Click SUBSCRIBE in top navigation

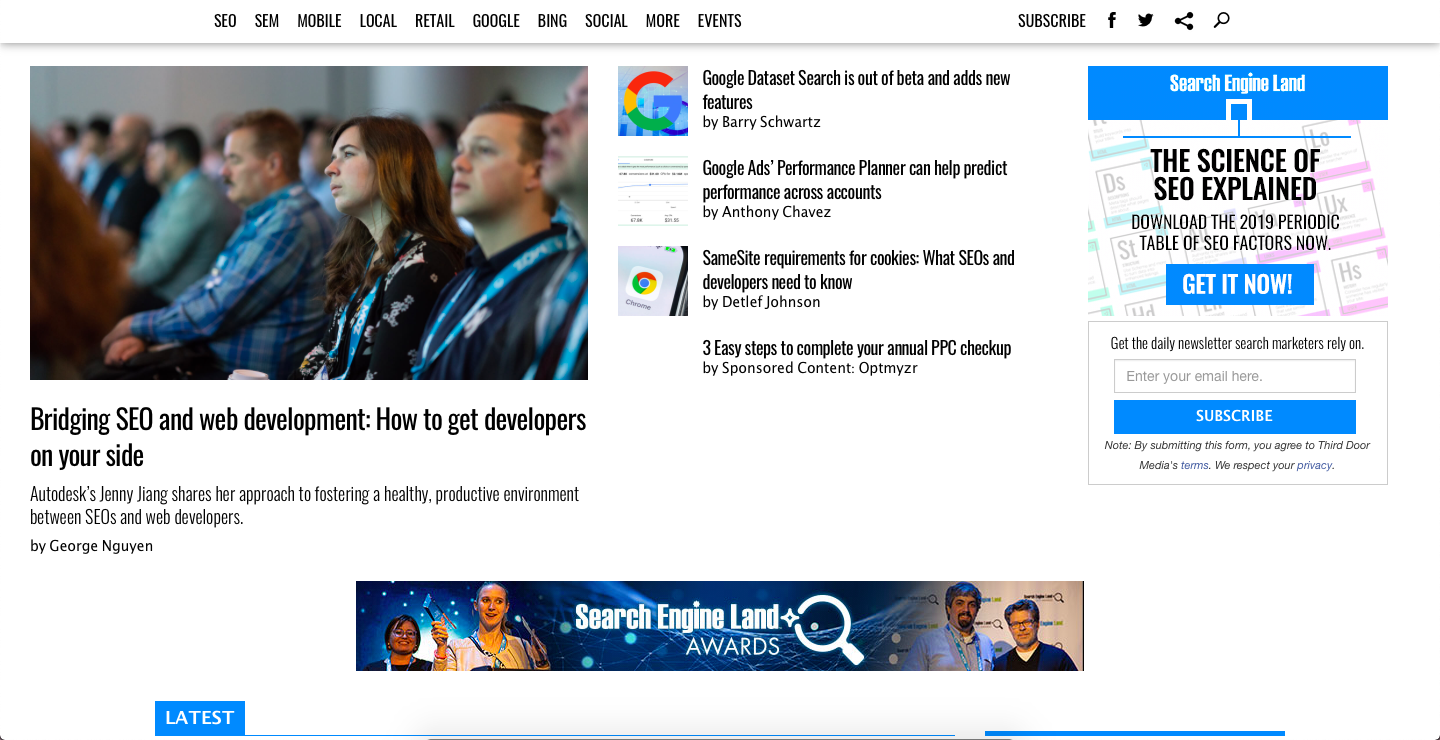pos(1052,21)
